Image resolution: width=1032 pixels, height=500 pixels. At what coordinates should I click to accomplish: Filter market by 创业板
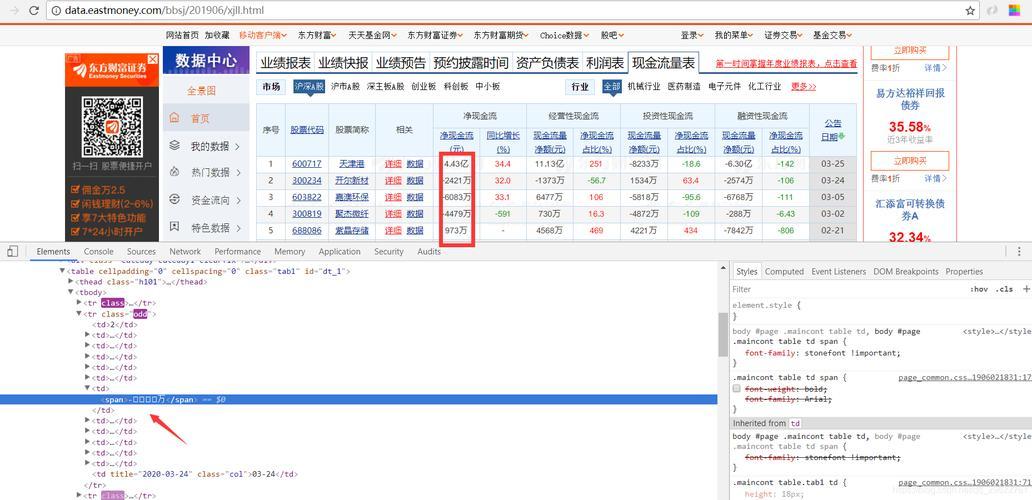pos(424,86)
